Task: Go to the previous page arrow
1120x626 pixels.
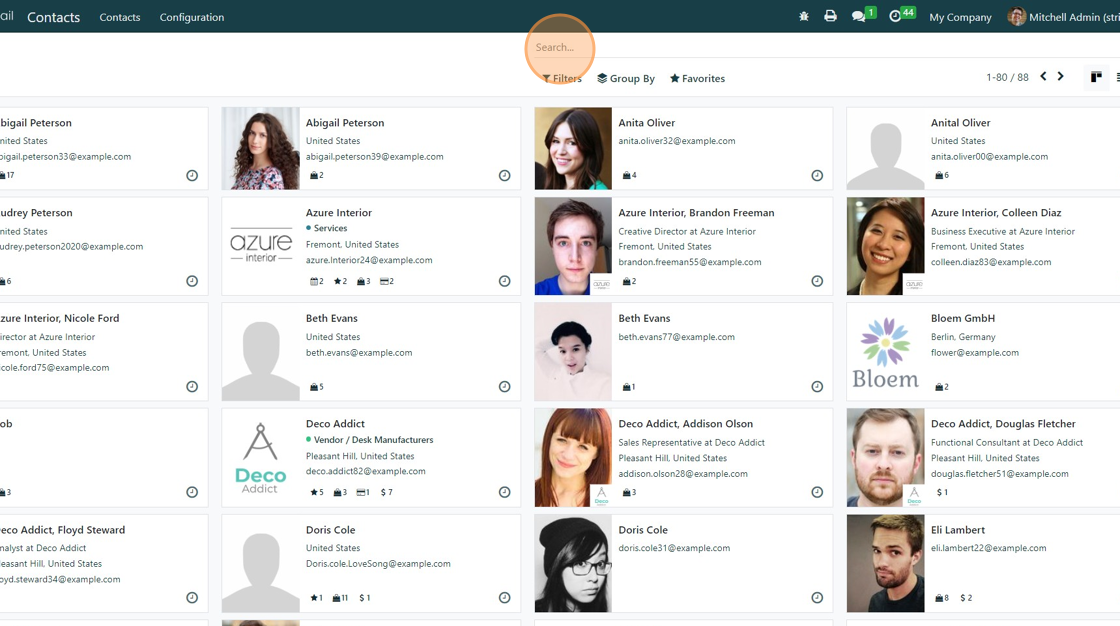Action: pos(1043,76)
